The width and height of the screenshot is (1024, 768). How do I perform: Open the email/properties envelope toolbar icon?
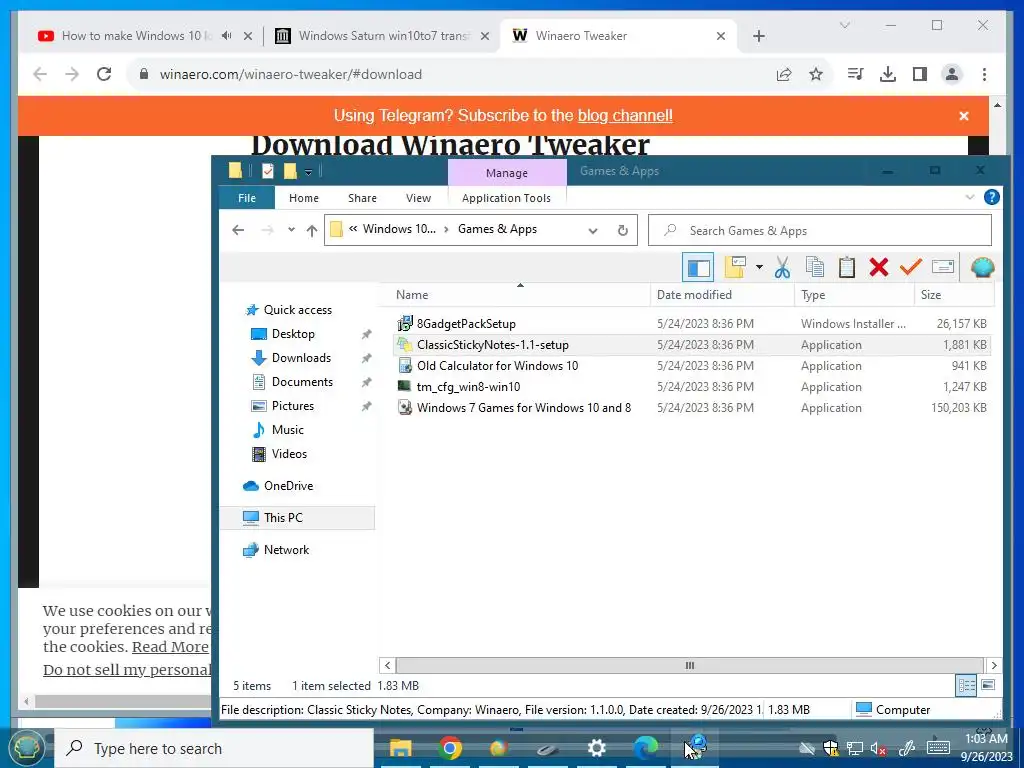tap(942, 266)
